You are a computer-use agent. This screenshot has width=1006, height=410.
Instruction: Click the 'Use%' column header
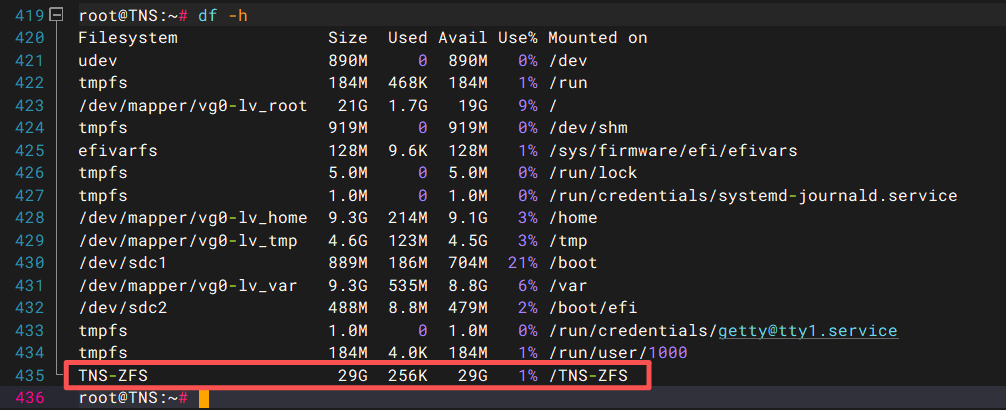coord(517,38)
